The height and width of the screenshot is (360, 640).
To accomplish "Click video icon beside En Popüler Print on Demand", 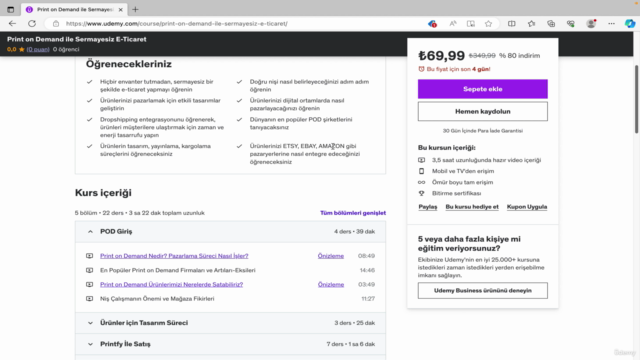I will (x=89, y=270).
